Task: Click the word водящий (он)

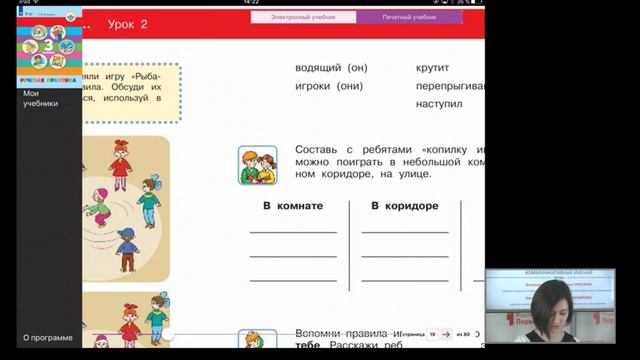Action: point(331,68)
